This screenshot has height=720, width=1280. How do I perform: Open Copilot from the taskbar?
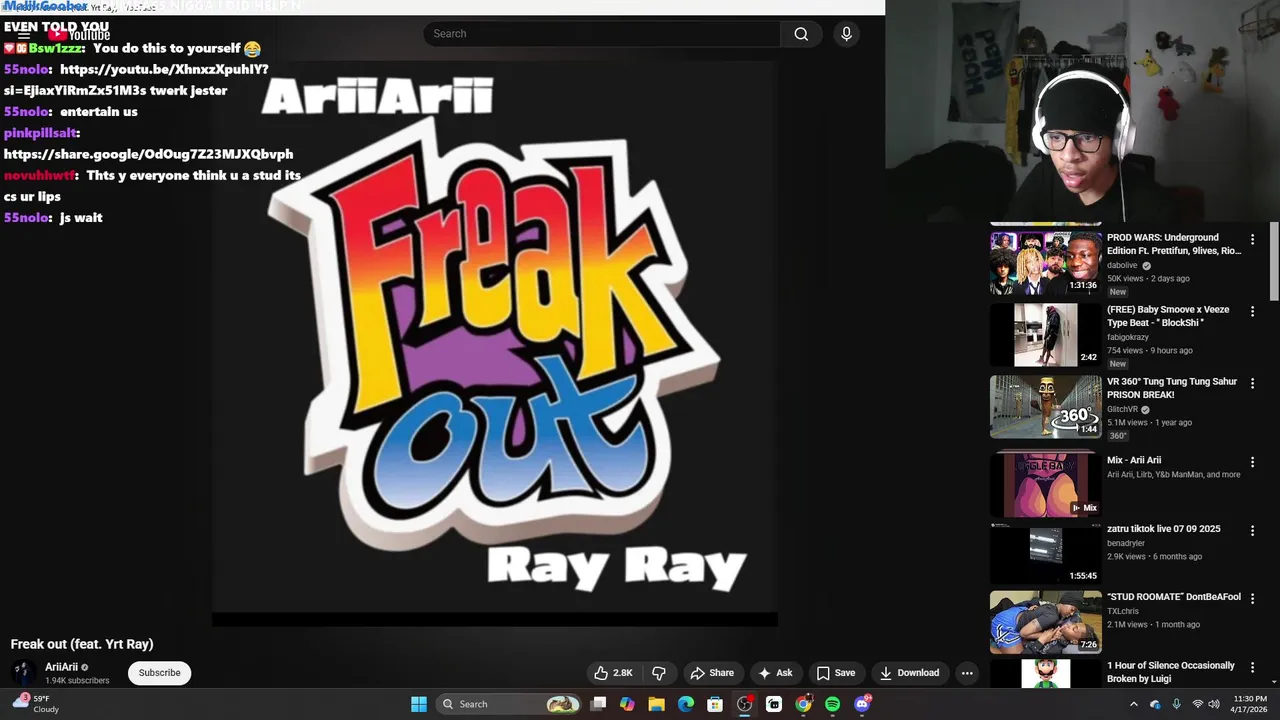tap(627, 704)
